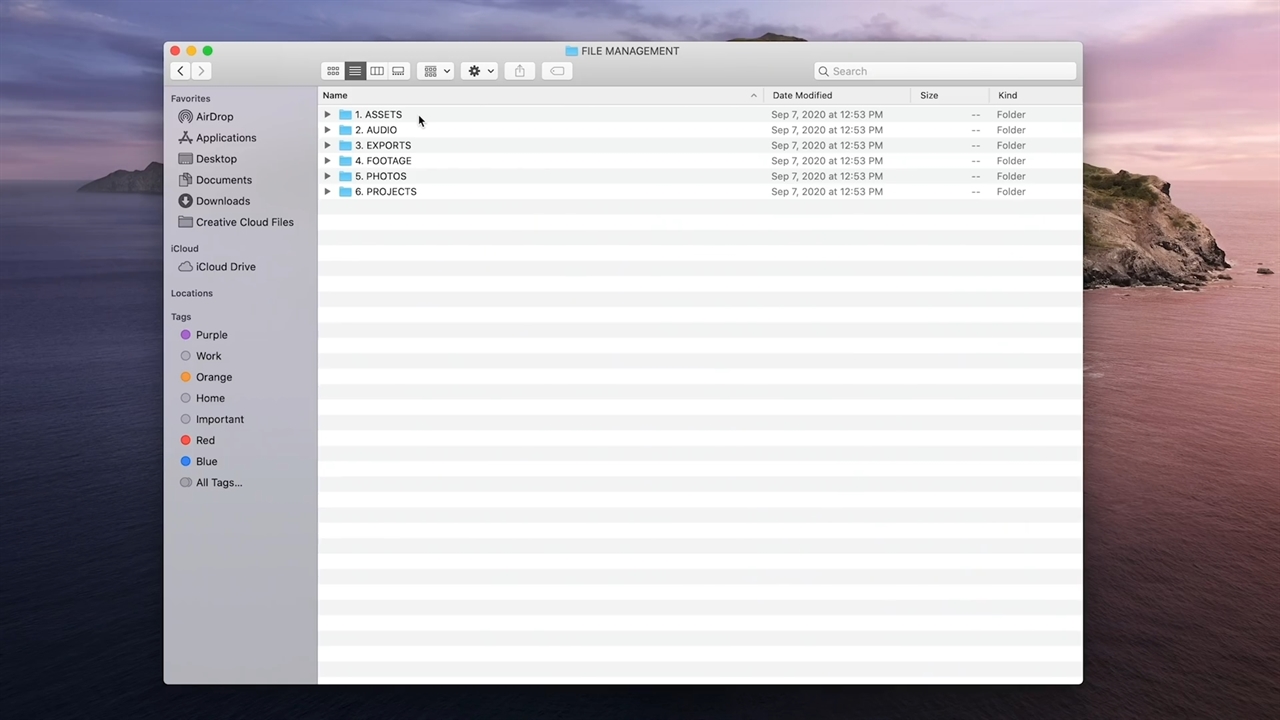This screenshot has width=1280, height=720.
Task: Switch to gallery view in toolbar
Action: (398, 71)
